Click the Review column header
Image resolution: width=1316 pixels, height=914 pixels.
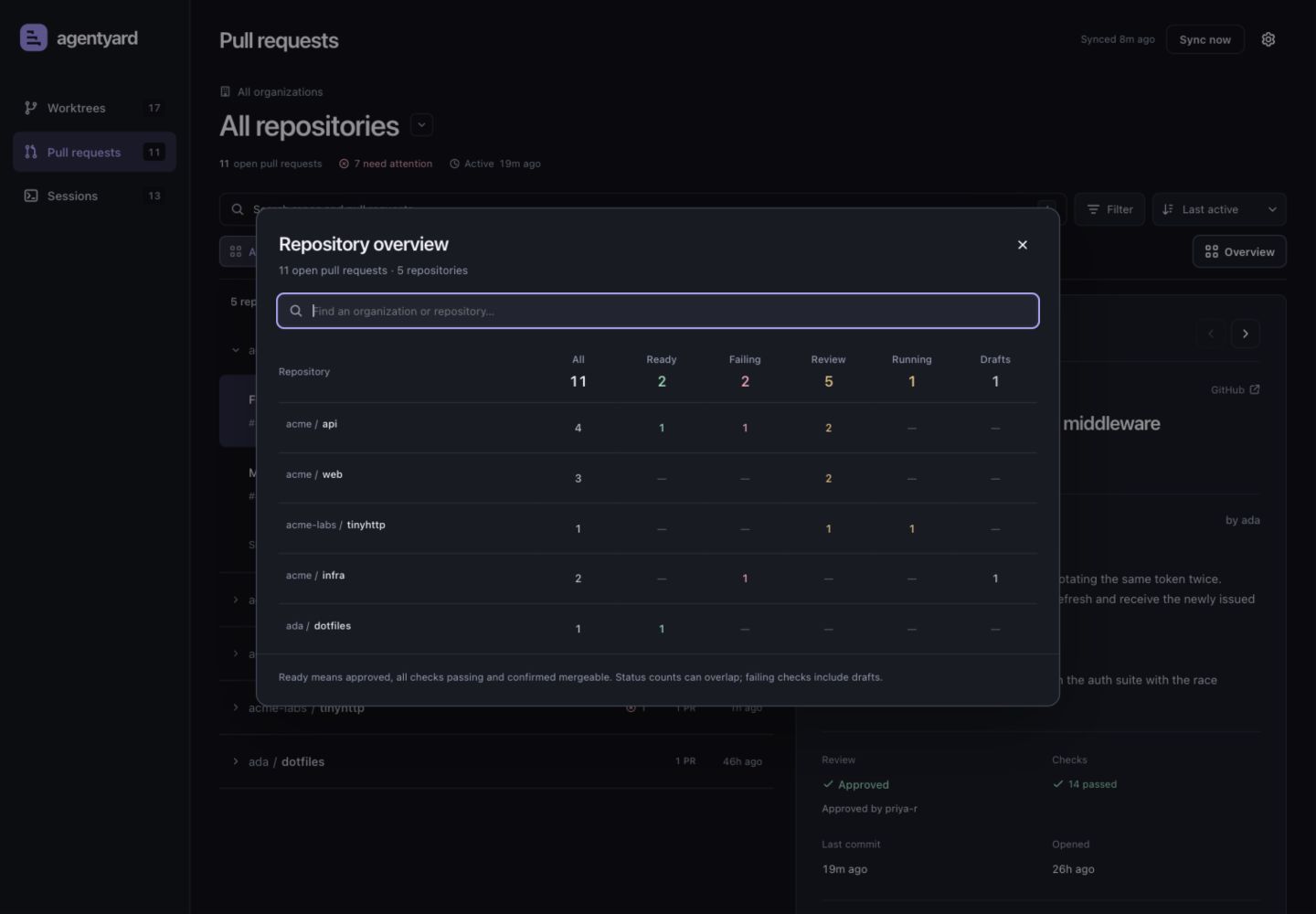[x=828, y=371]
